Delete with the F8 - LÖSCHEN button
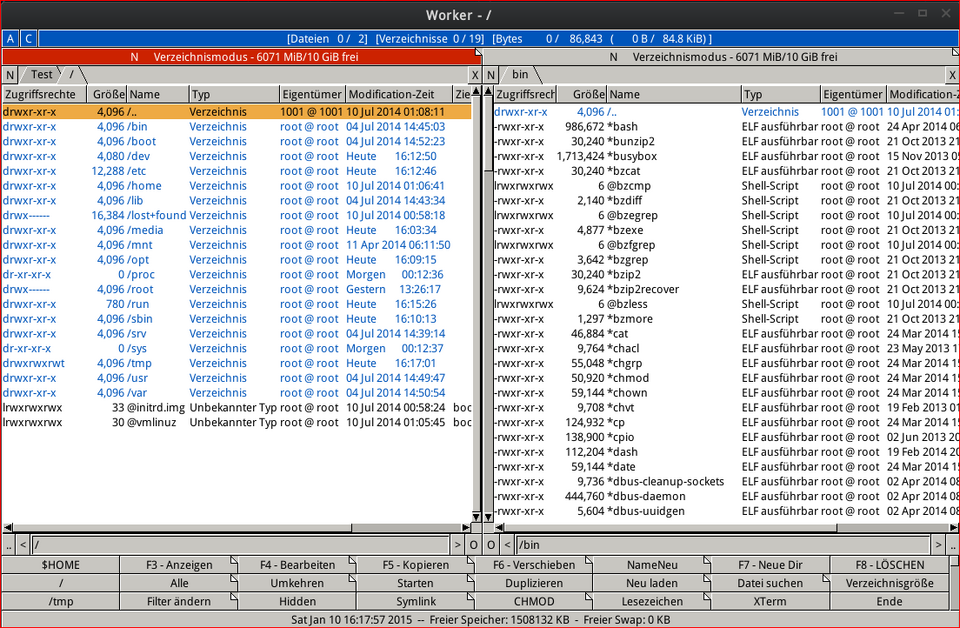960x628 pixels. coord(888,564)
